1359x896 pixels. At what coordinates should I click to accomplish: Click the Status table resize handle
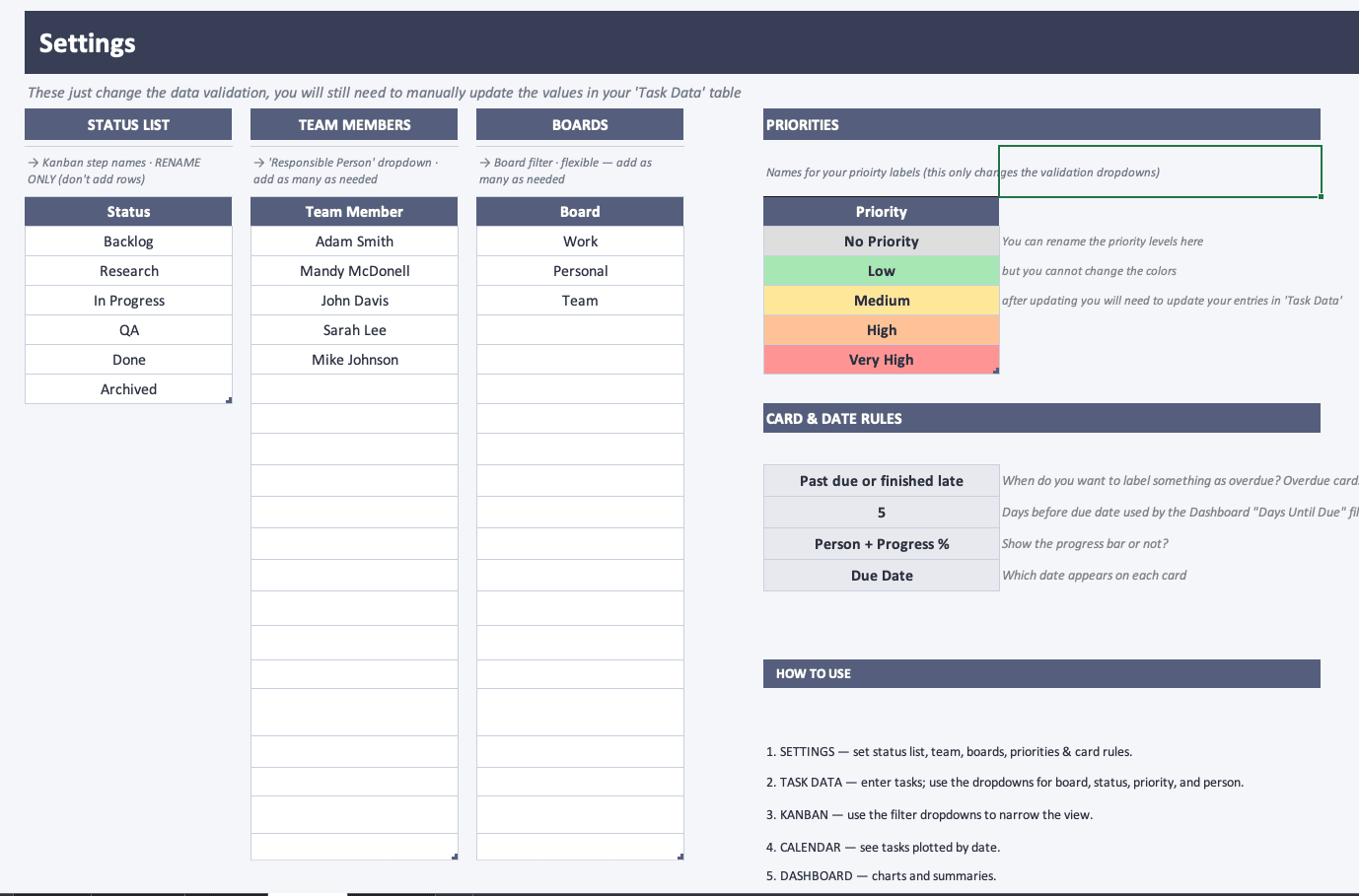(x=229, y=400)
